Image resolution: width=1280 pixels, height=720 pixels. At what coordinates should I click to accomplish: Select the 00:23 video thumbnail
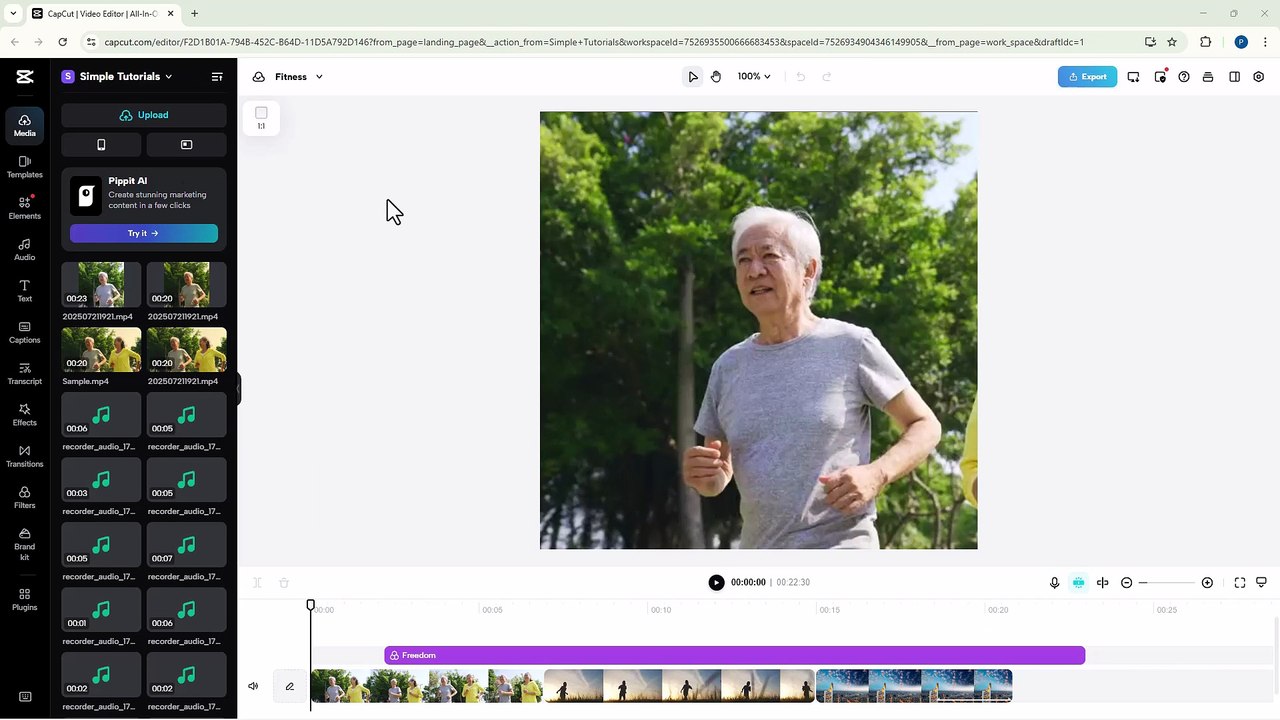pos(101,285)
